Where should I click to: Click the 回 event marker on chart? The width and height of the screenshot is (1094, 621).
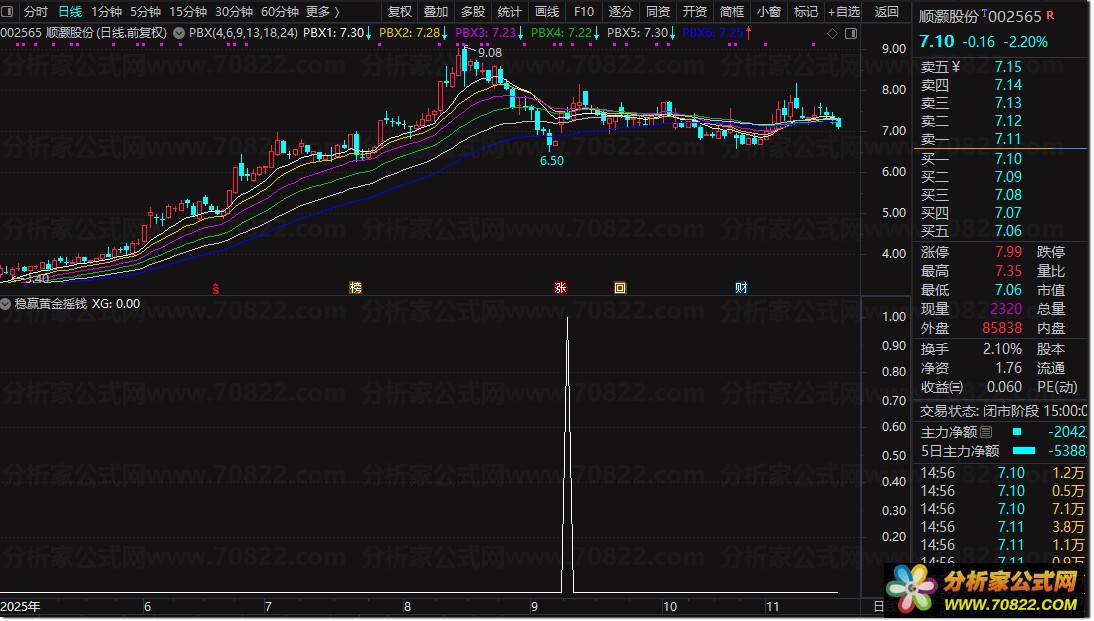coord(620,288)
